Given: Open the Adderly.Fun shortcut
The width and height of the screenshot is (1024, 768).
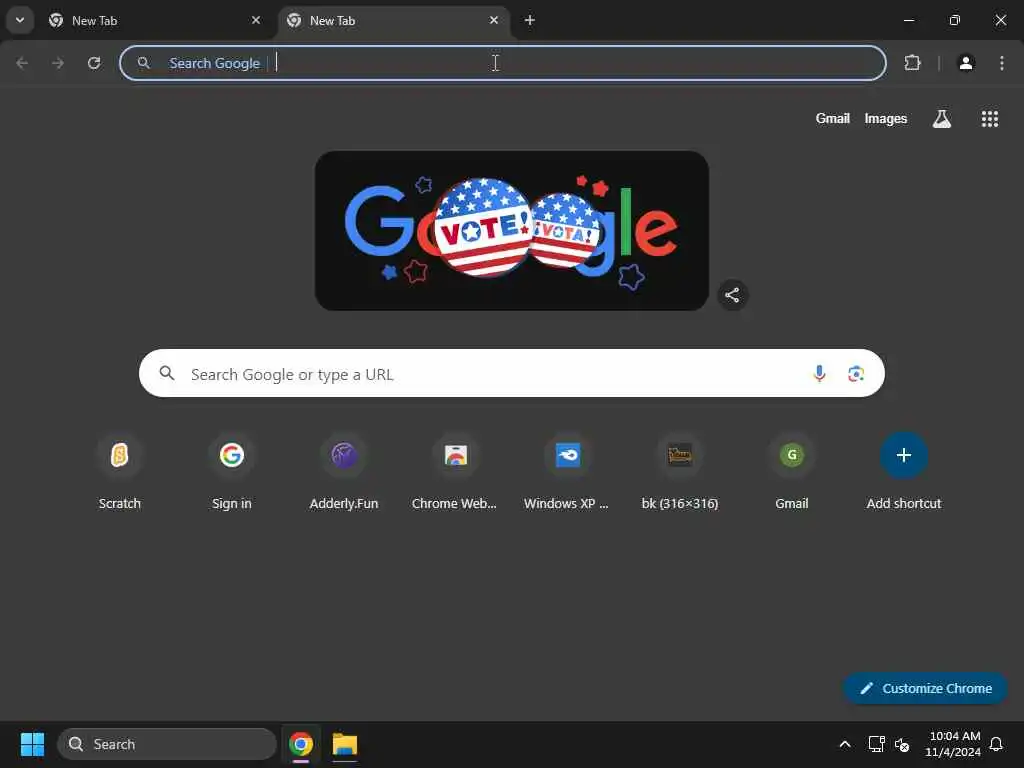Looking at the screenshot, I should pos(344,473).
